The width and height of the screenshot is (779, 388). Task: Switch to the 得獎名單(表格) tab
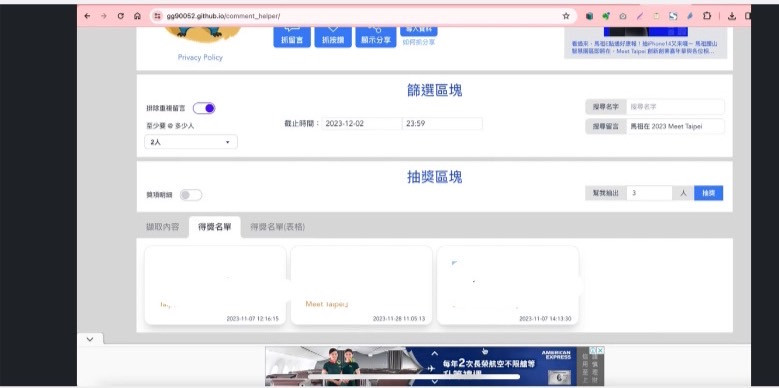point(277,227)
